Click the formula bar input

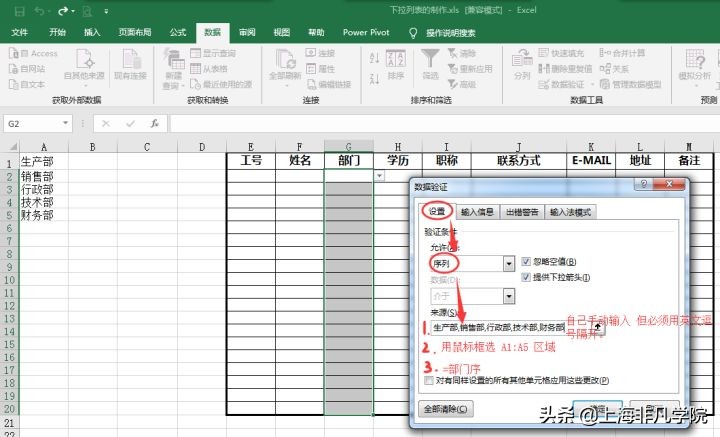pyautogui.click(x=444, y=123)
